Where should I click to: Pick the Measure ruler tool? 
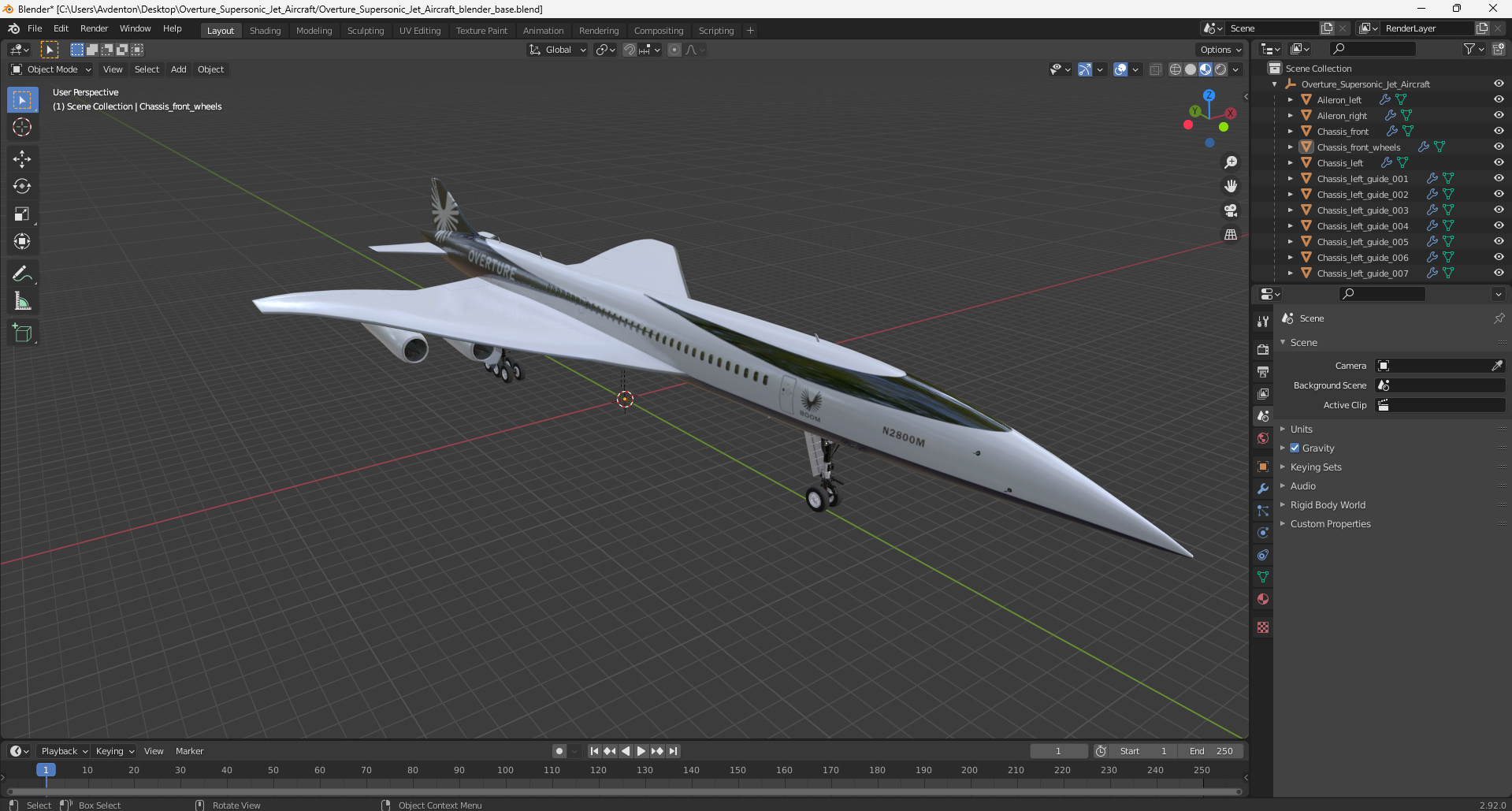pyautogui.click(x=22, y=301)
